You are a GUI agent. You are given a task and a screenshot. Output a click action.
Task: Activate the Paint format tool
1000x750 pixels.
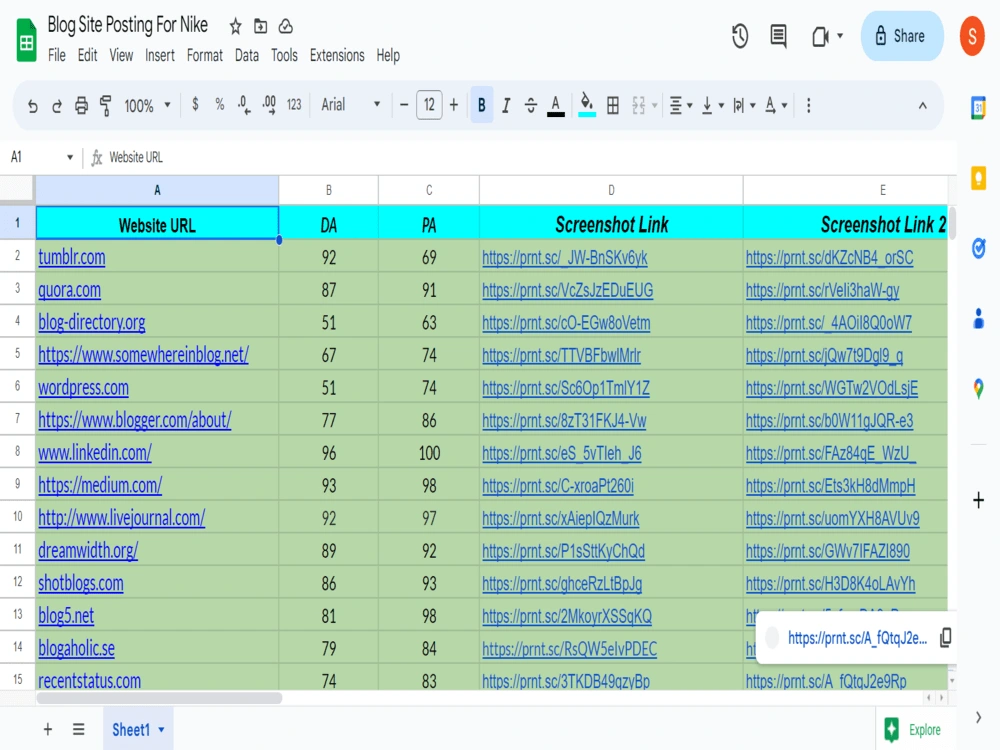pos(105,105)
